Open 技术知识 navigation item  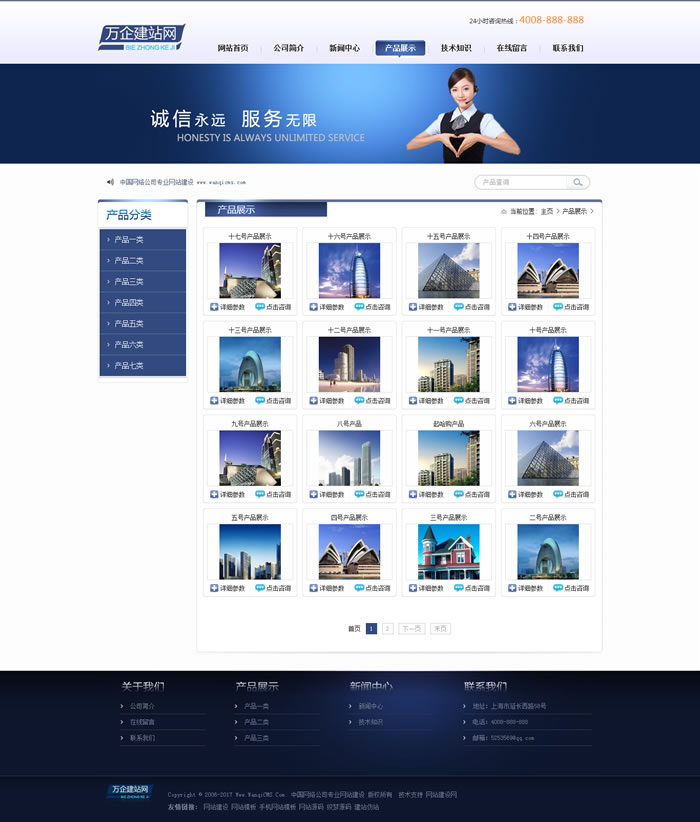[x=456, y=48]
